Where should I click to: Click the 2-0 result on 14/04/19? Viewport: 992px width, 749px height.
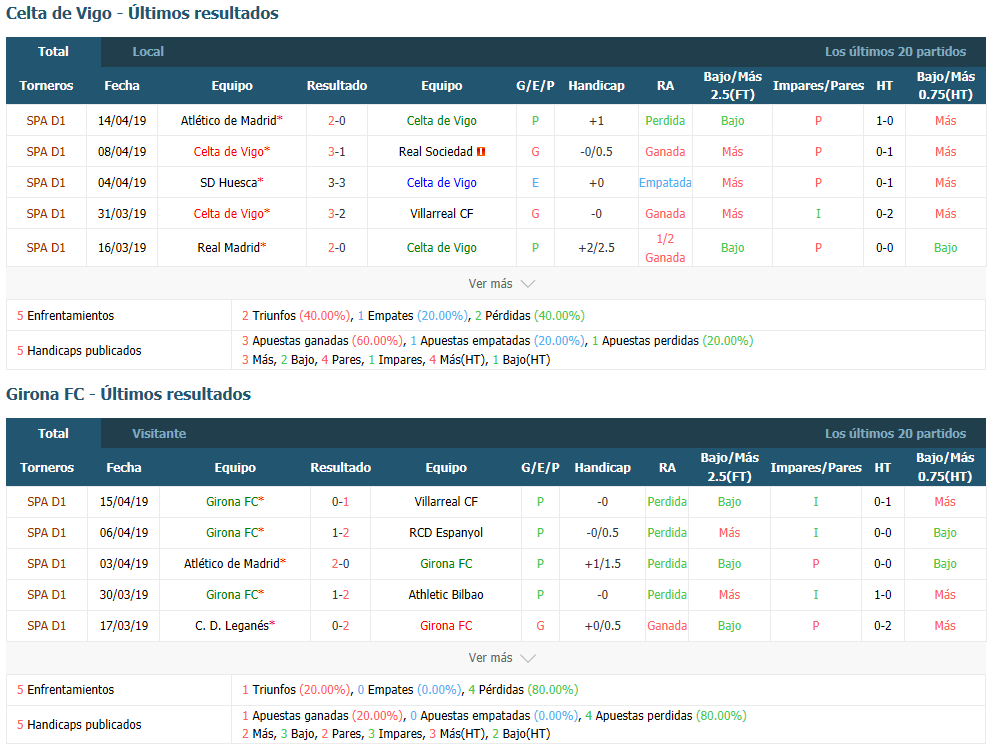(x=337, y=121)
